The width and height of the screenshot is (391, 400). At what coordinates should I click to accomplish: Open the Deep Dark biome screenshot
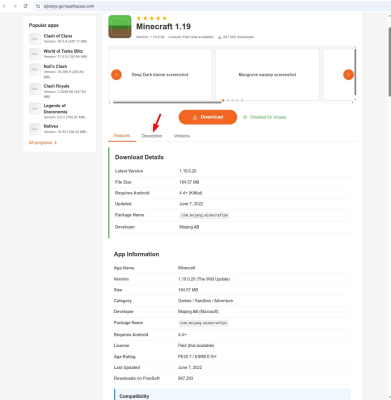coord(160,74)
